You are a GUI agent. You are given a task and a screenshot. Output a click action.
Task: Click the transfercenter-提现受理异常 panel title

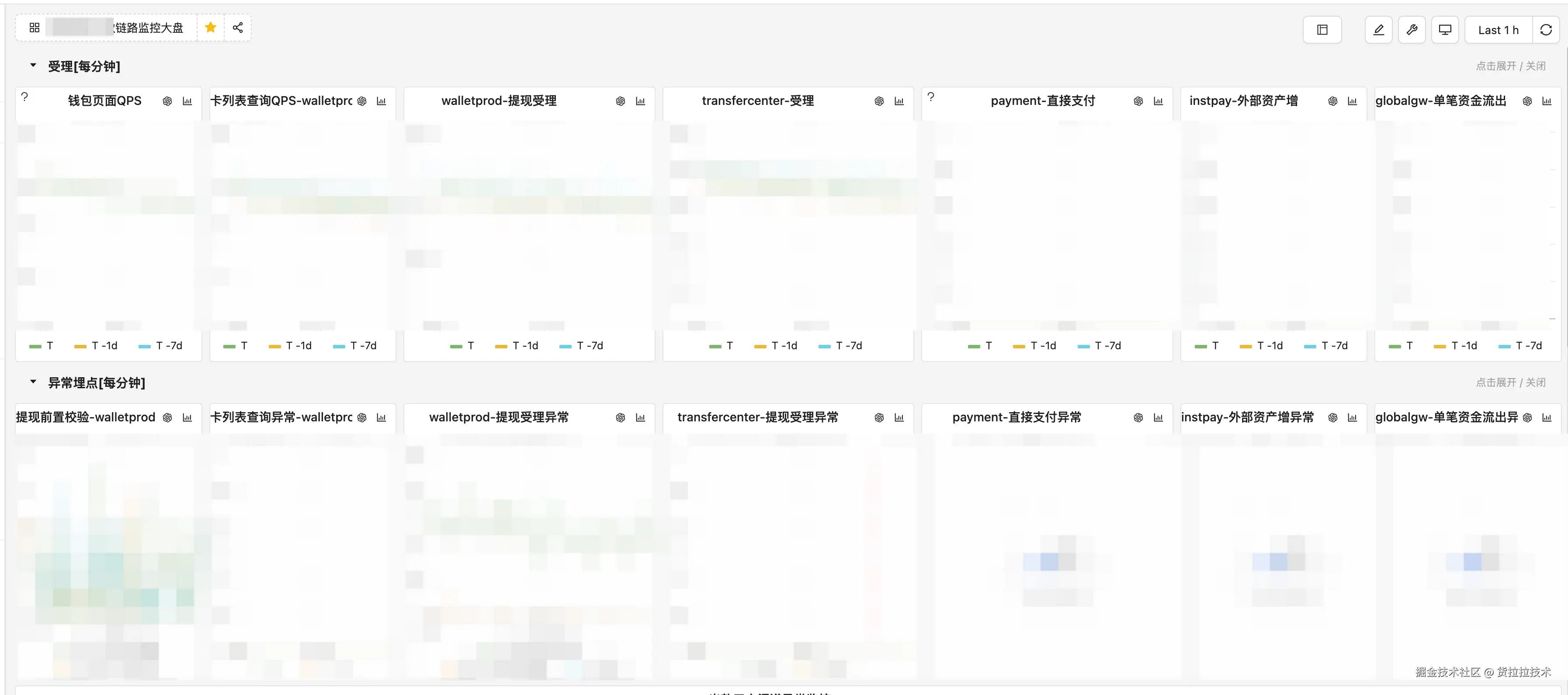pos(757,417)
